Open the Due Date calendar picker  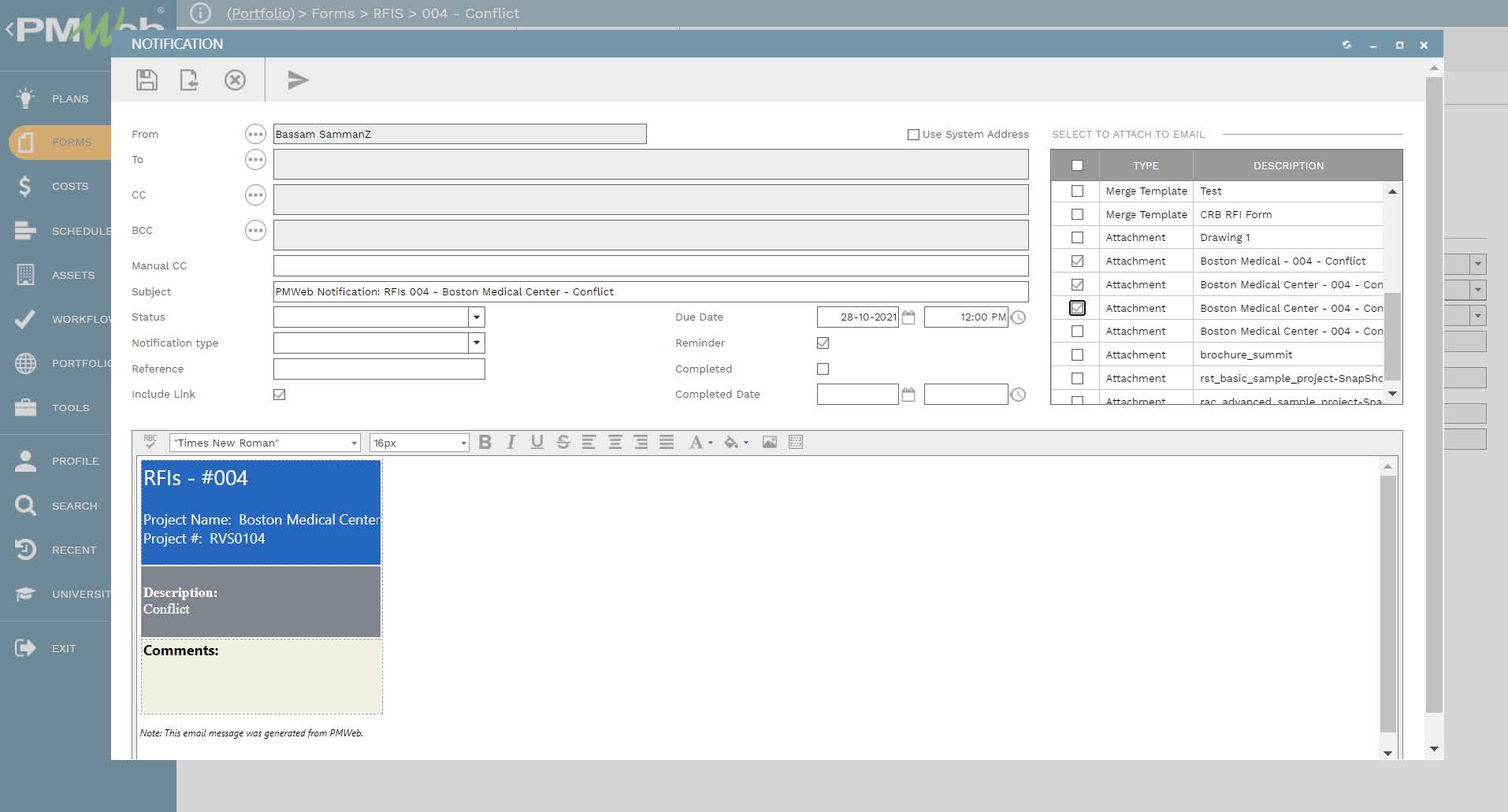tap(908, 317)
